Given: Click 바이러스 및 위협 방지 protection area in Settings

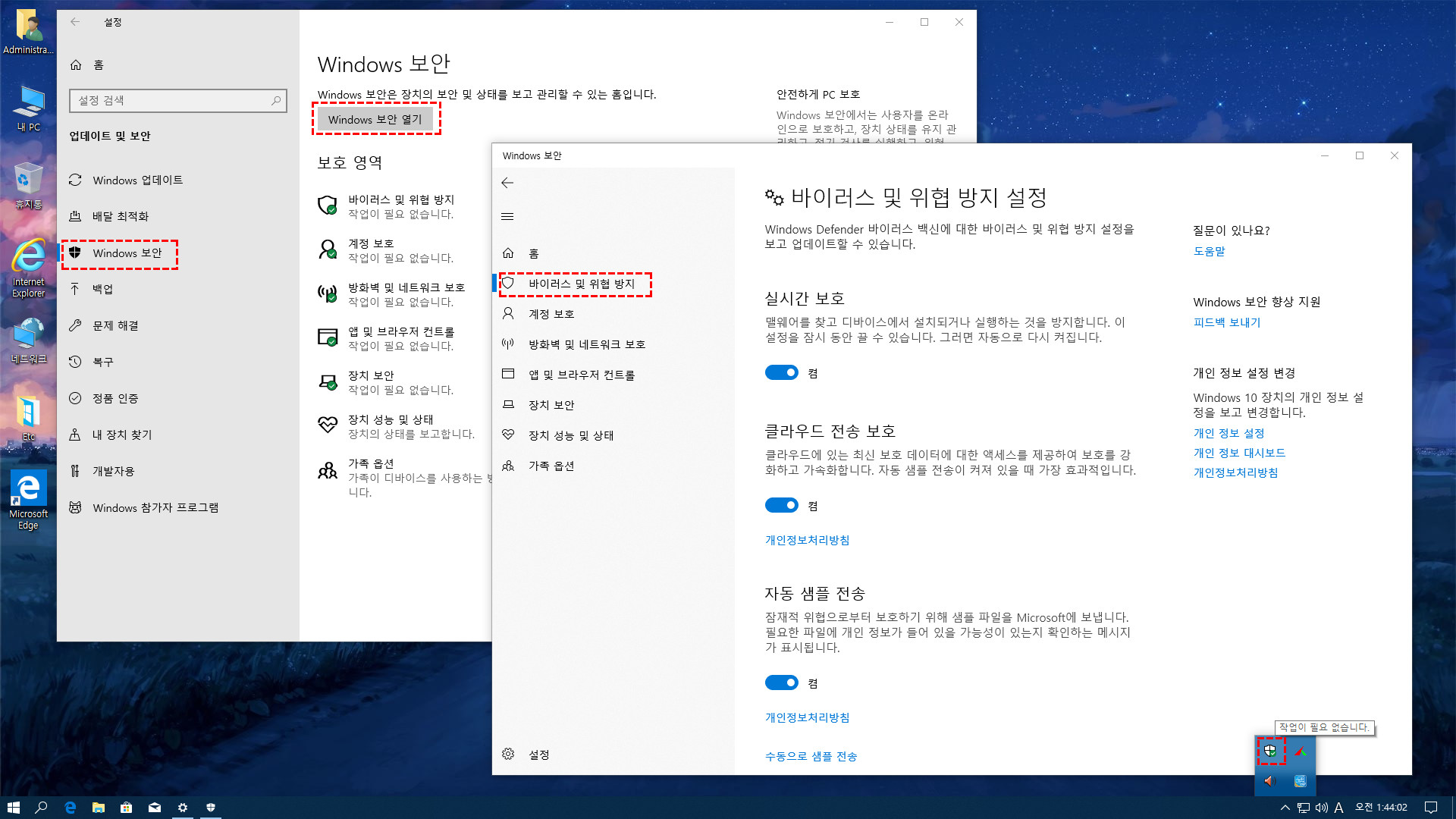Looking at the screenshot, I should (x=387, y=206).
